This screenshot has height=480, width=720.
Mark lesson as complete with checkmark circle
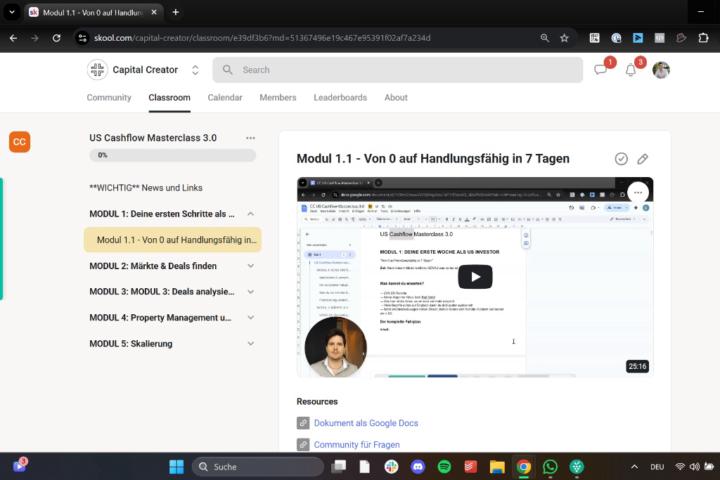coord(621,159)
